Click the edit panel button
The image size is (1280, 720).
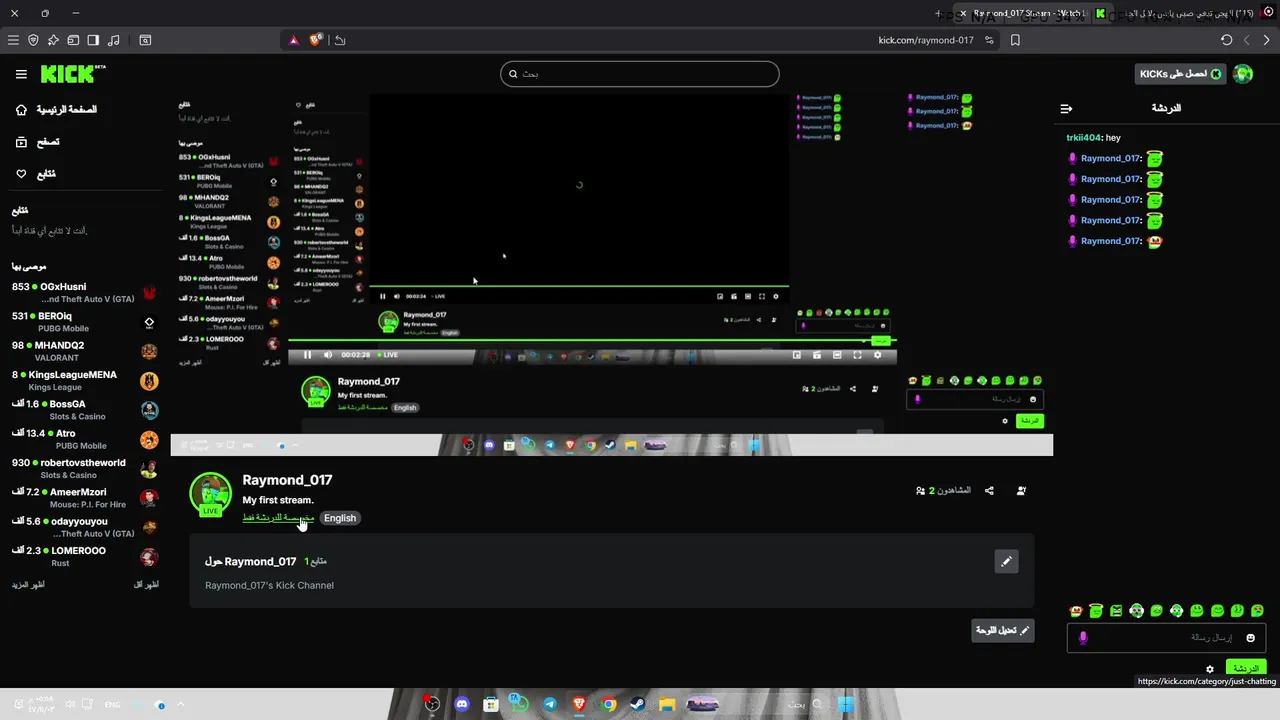1003,630
